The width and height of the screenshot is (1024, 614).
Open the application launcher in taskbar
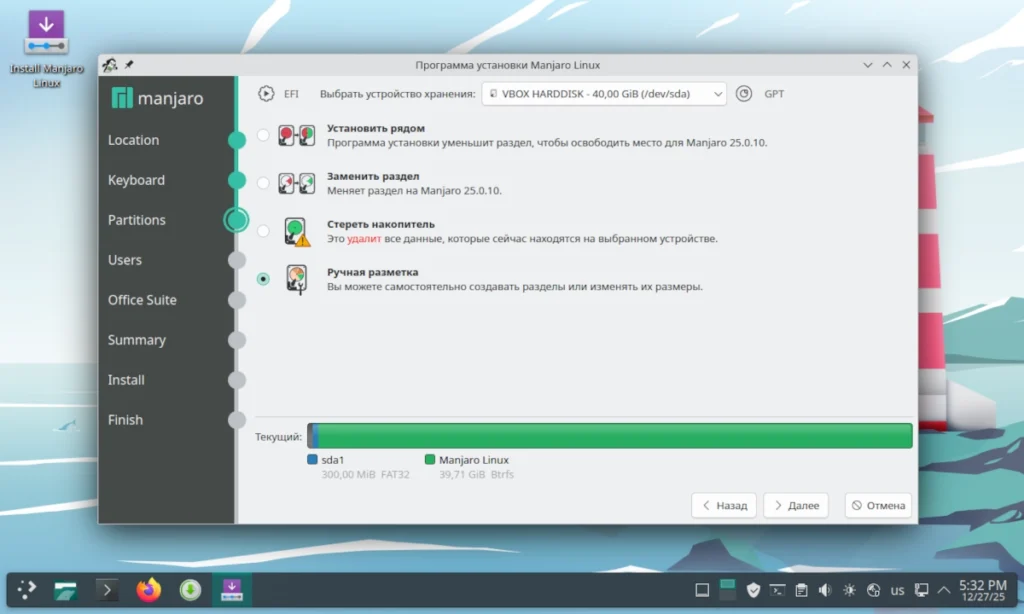(27, 590)
